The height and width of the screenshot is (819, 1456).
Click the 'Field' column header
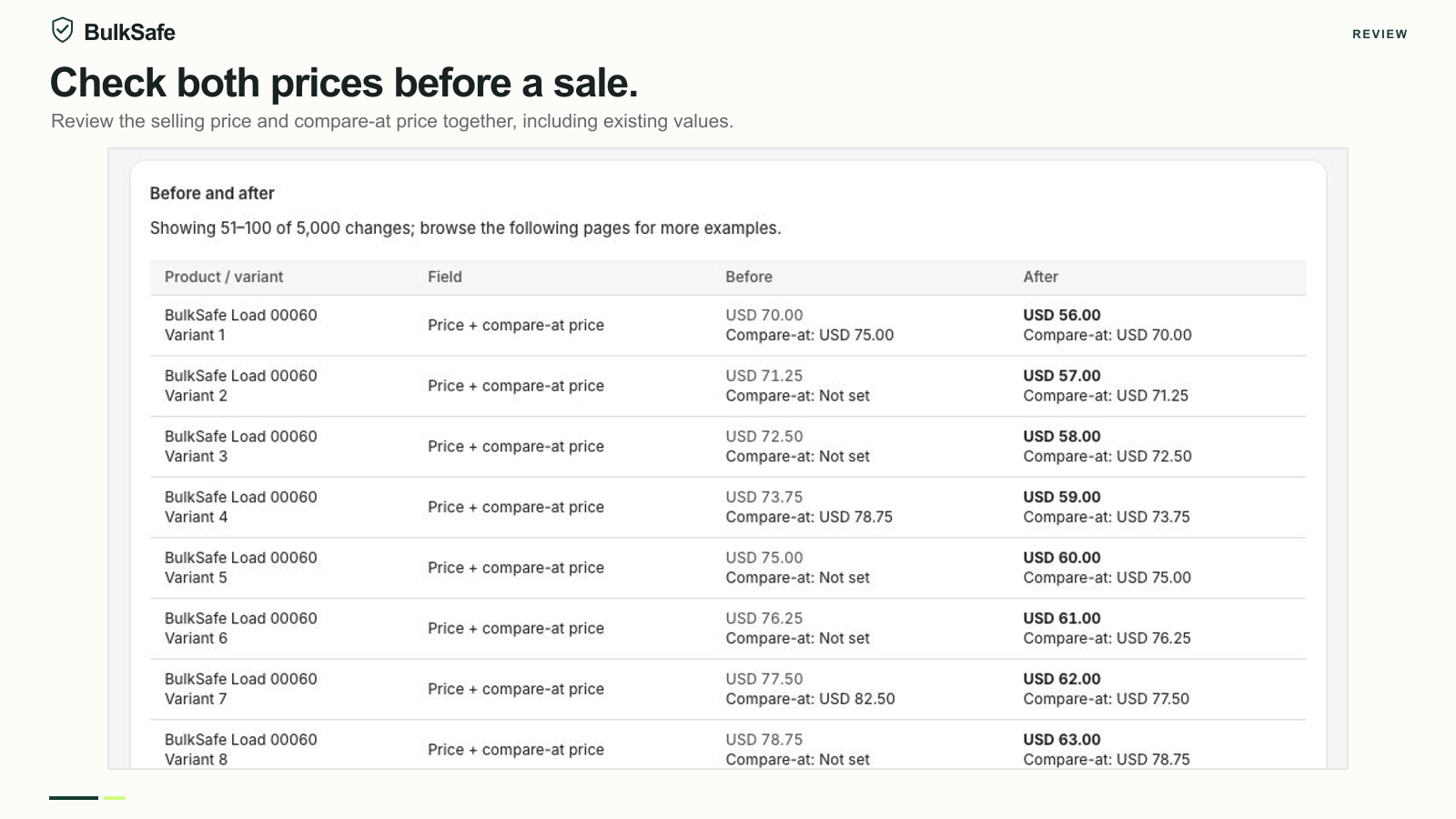pos(445,277)
